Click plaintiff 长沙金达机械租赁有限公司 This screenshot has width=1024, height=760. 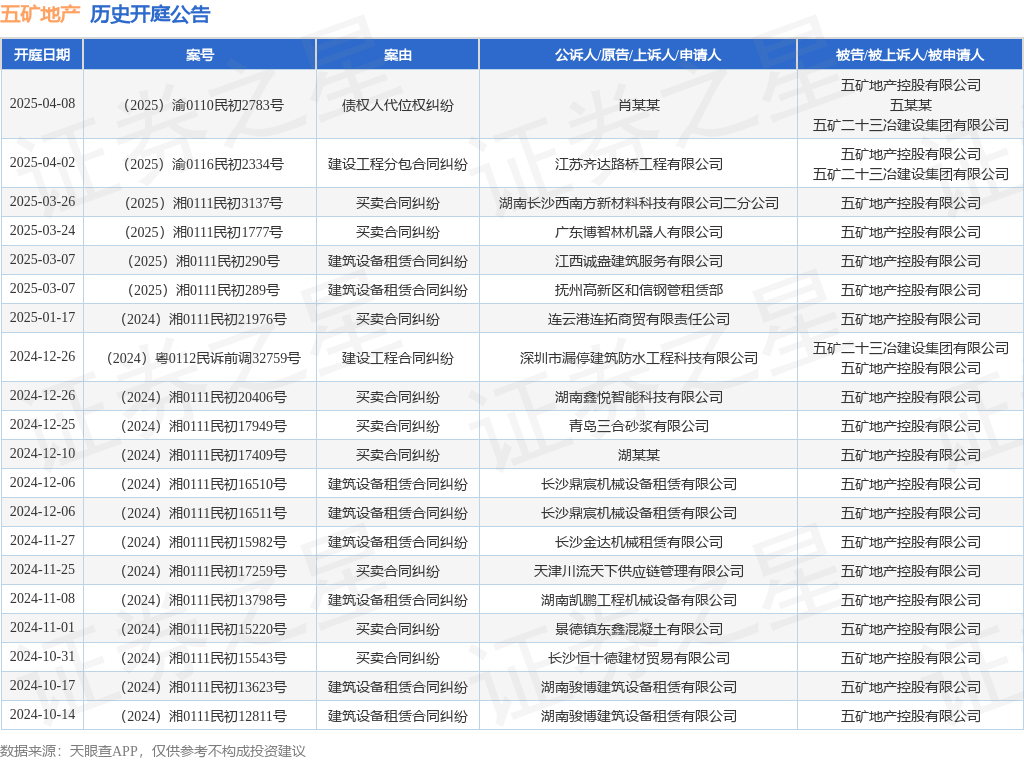(639, 542)
